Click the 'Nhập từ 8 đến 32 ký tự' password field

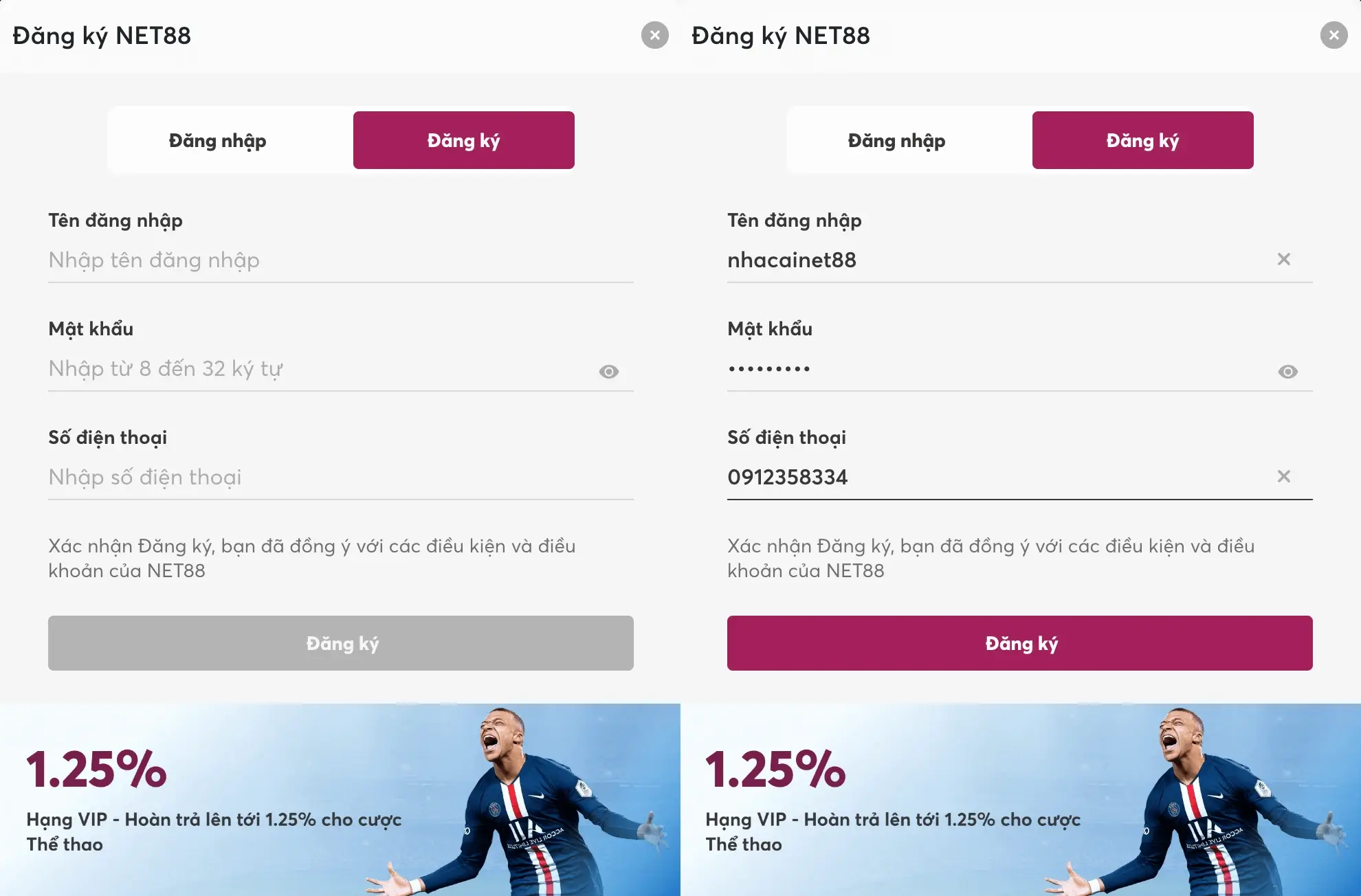316,369
